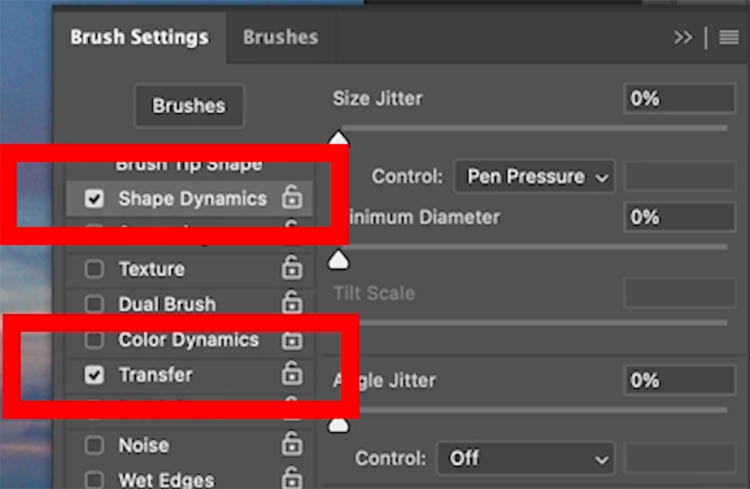
Task: Click the lock icon for Dual Brush
Action: click(x=292, y=302)
